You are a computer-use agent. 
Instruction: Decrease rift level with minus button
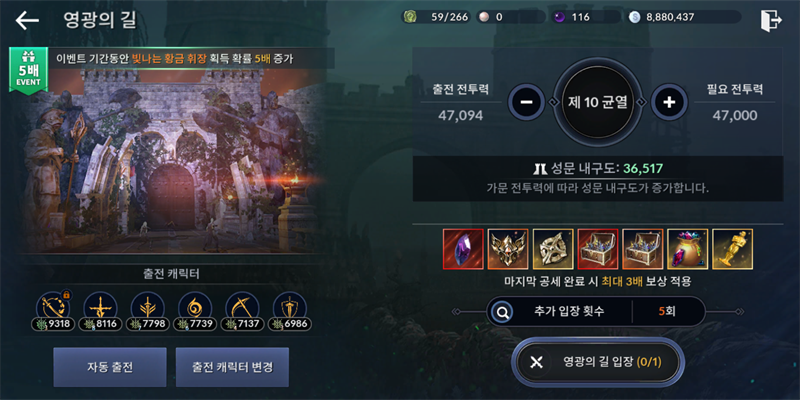[x=526, y=102]
